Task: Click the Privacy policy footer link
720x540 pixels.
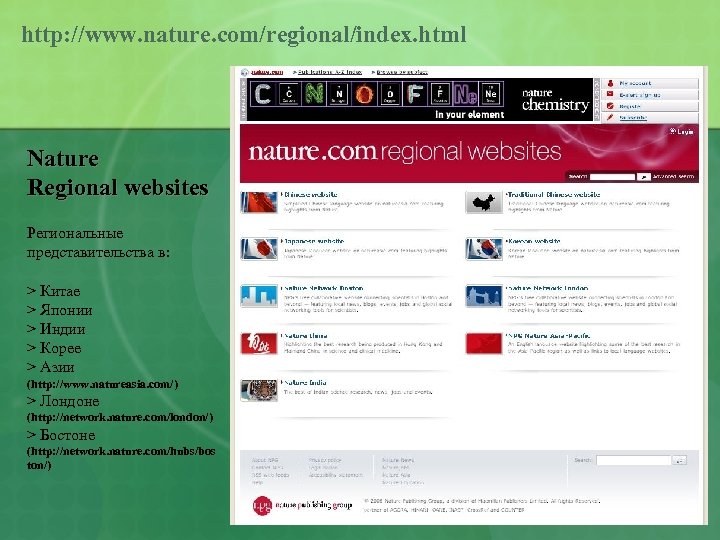Action: click(325, 460)
